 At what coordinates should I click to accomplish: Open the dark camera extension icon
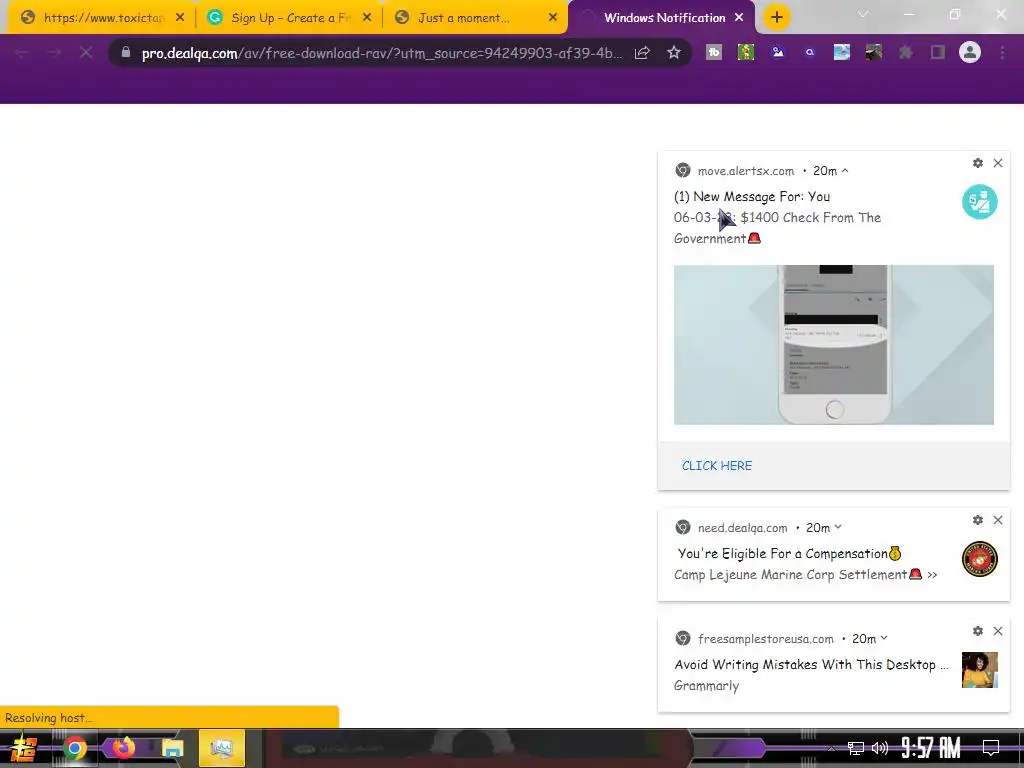[874, 52]
